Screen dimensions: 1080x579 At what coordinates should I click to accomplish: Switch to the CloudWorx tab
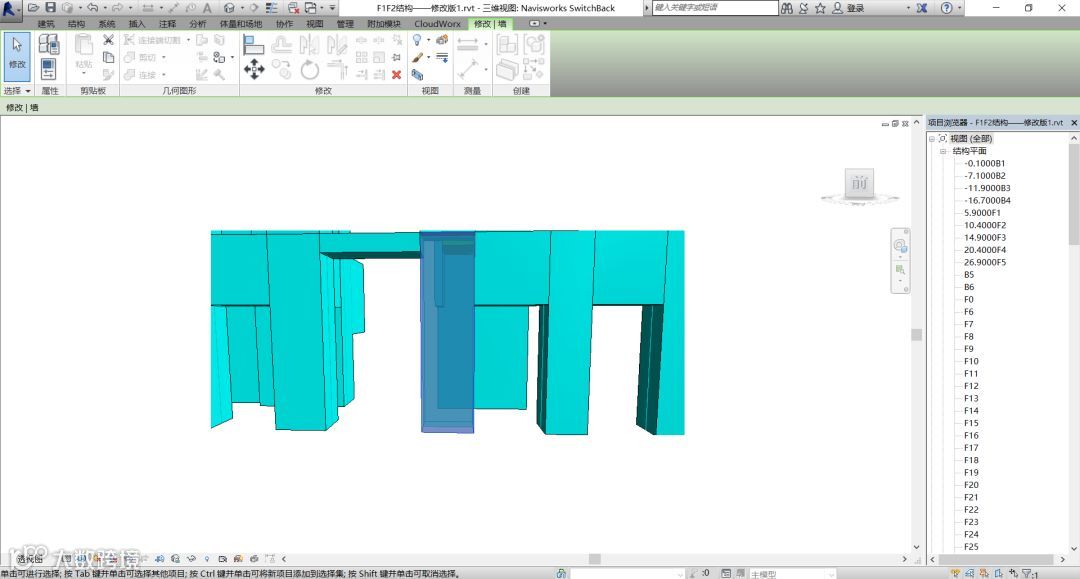click(x=437, y=23)
